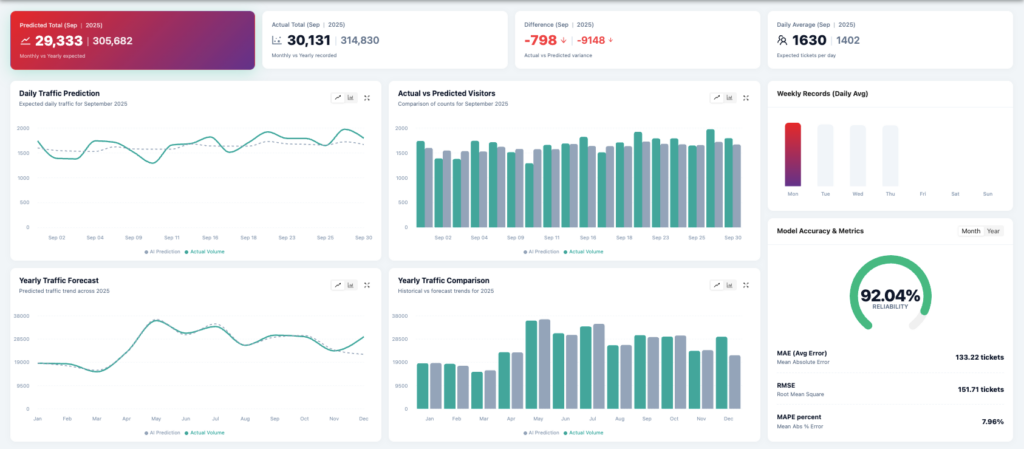Click the Tue bar in Weekly Records

[825, 155]
